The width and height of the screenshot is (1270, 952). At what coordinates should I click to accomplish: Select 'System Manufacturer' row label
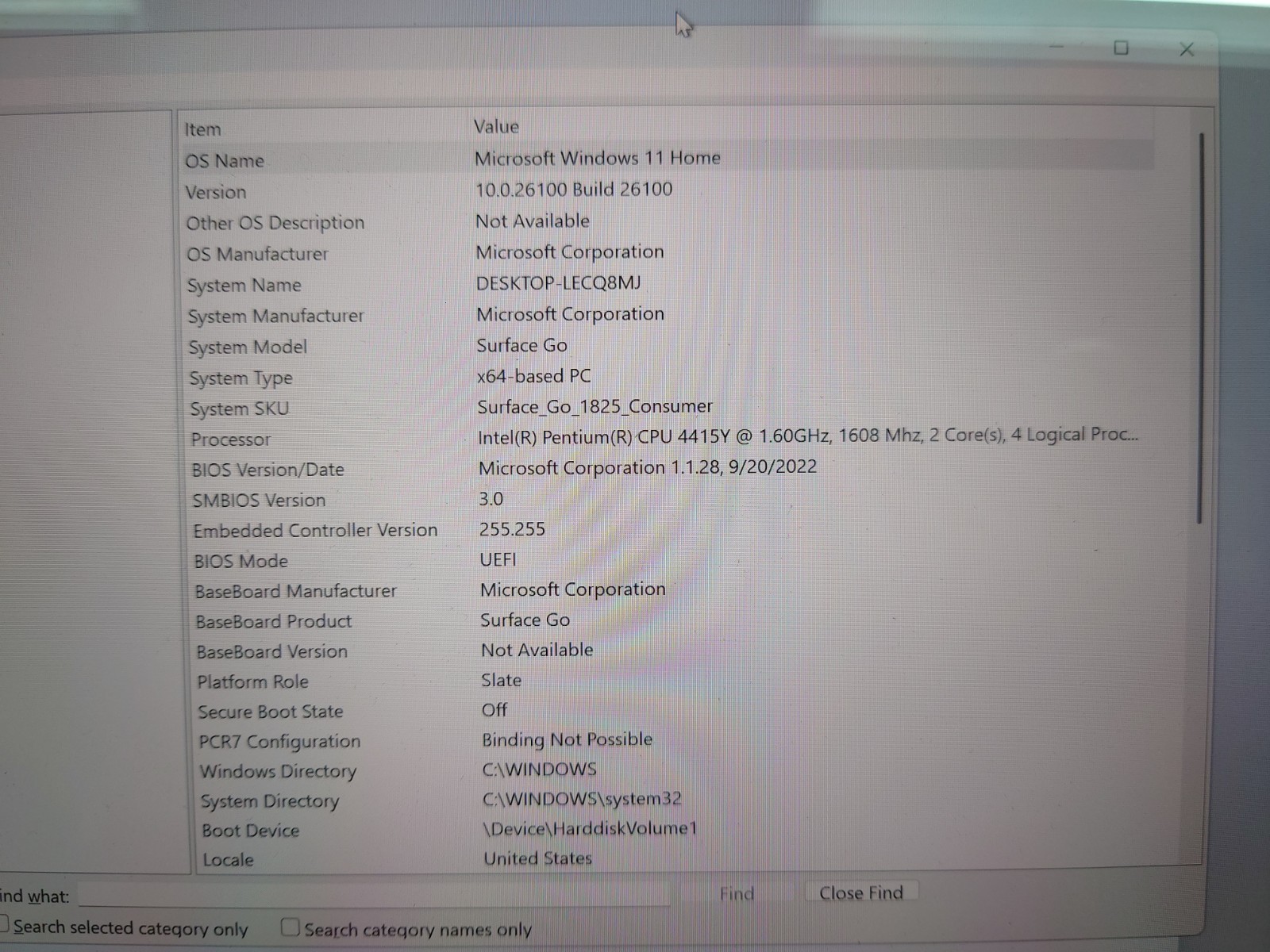pos(275,316)
